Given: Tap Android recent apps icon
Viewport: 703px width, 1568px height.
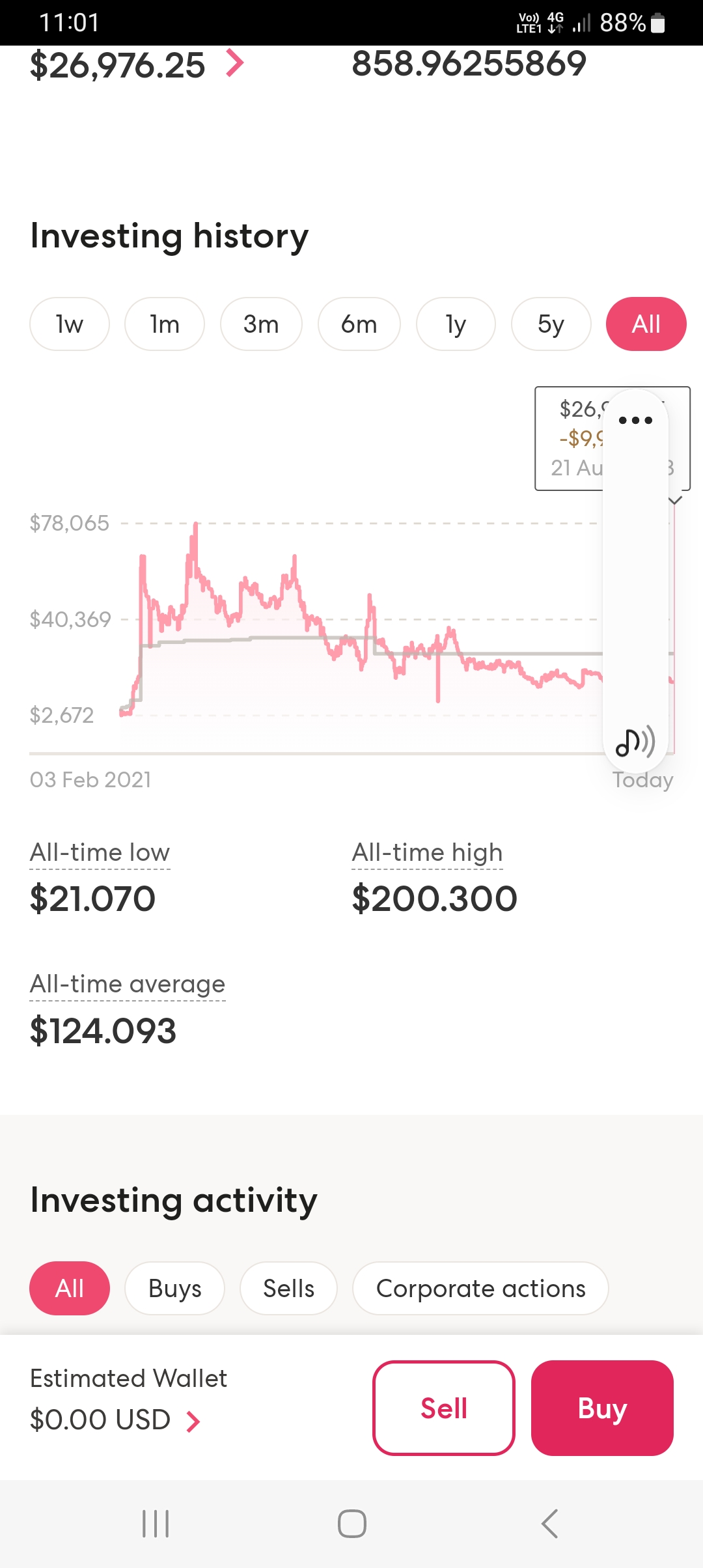Looking at the screenshot, I should coord(156,1524).
